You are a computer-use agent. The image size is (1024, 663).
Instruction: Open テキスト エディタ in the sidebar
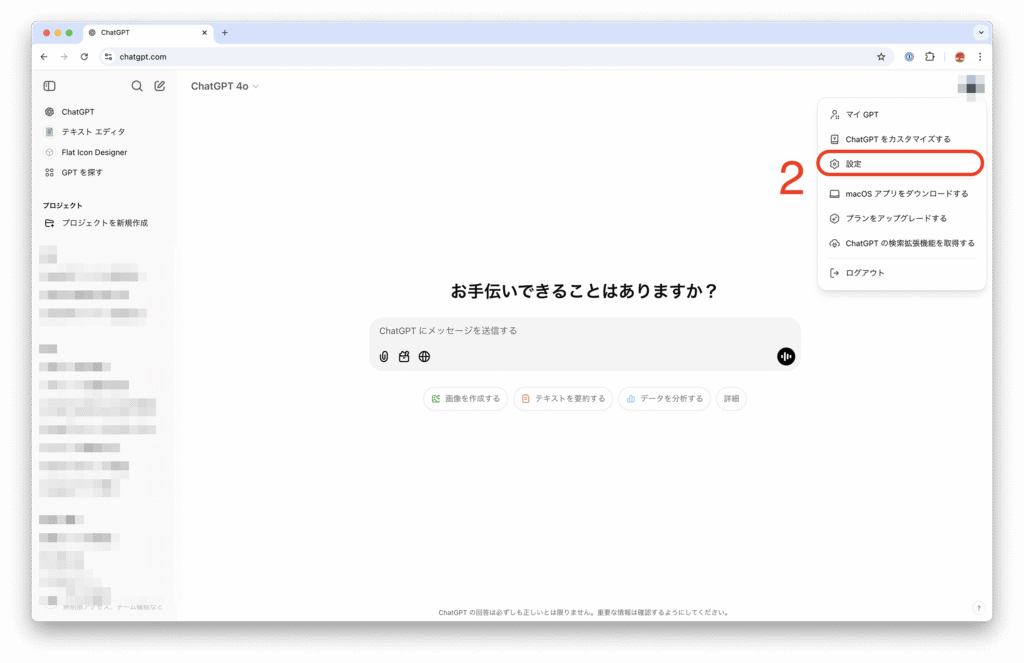pos(93,132)
